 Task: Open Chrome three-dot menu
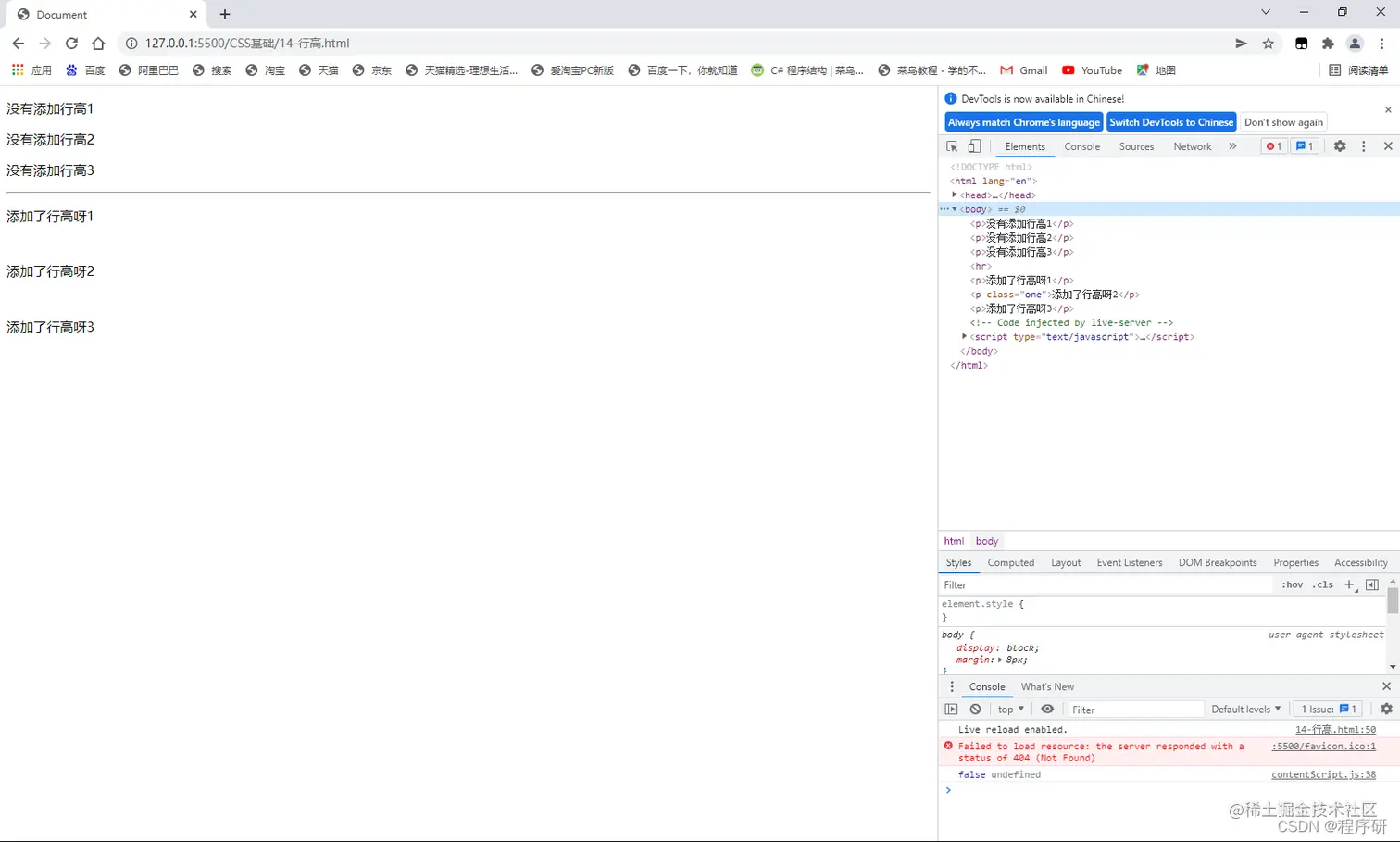click(x=1381, y=44)
